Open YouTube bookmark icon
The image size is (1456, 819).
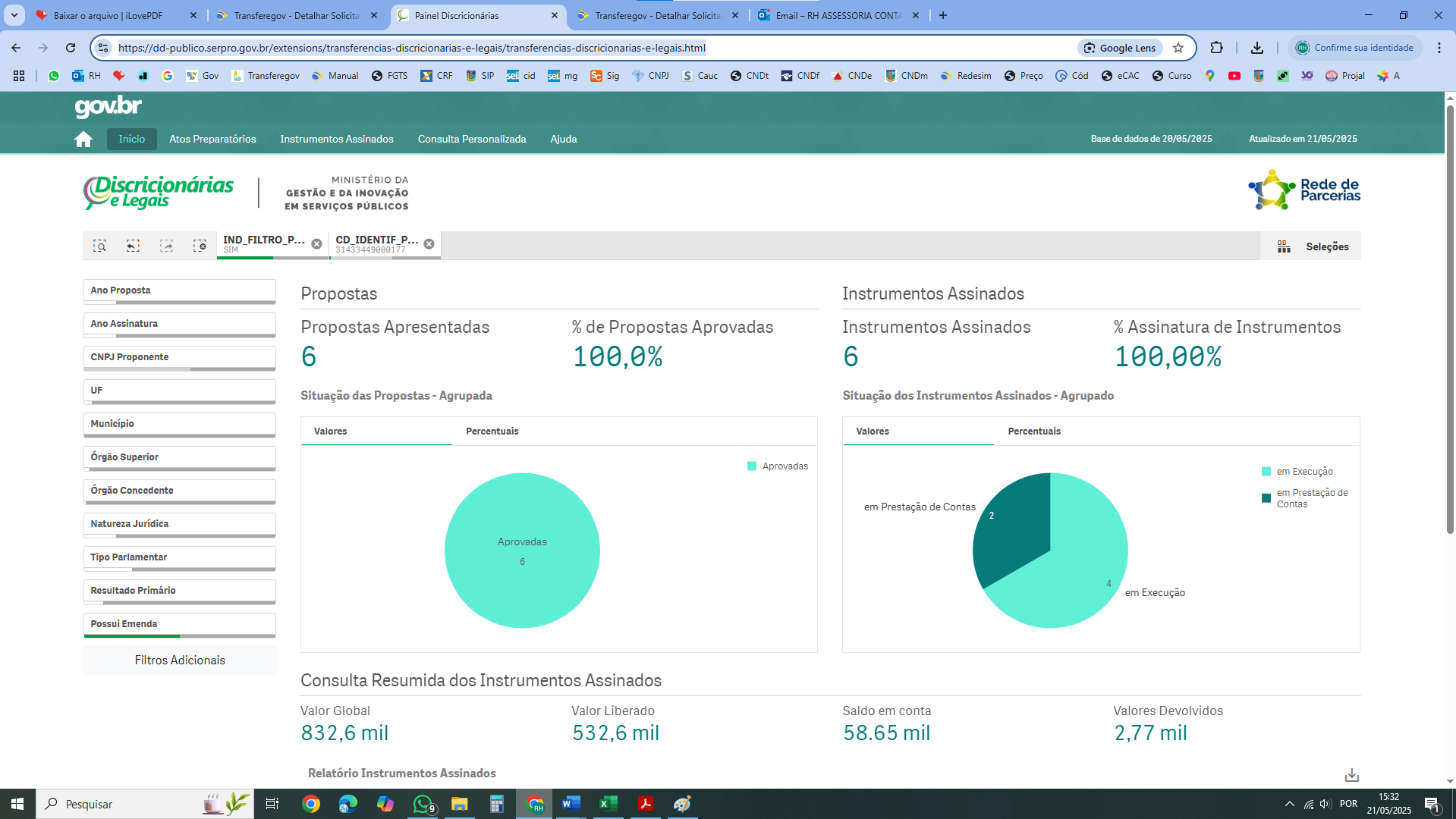point(1234,76)
